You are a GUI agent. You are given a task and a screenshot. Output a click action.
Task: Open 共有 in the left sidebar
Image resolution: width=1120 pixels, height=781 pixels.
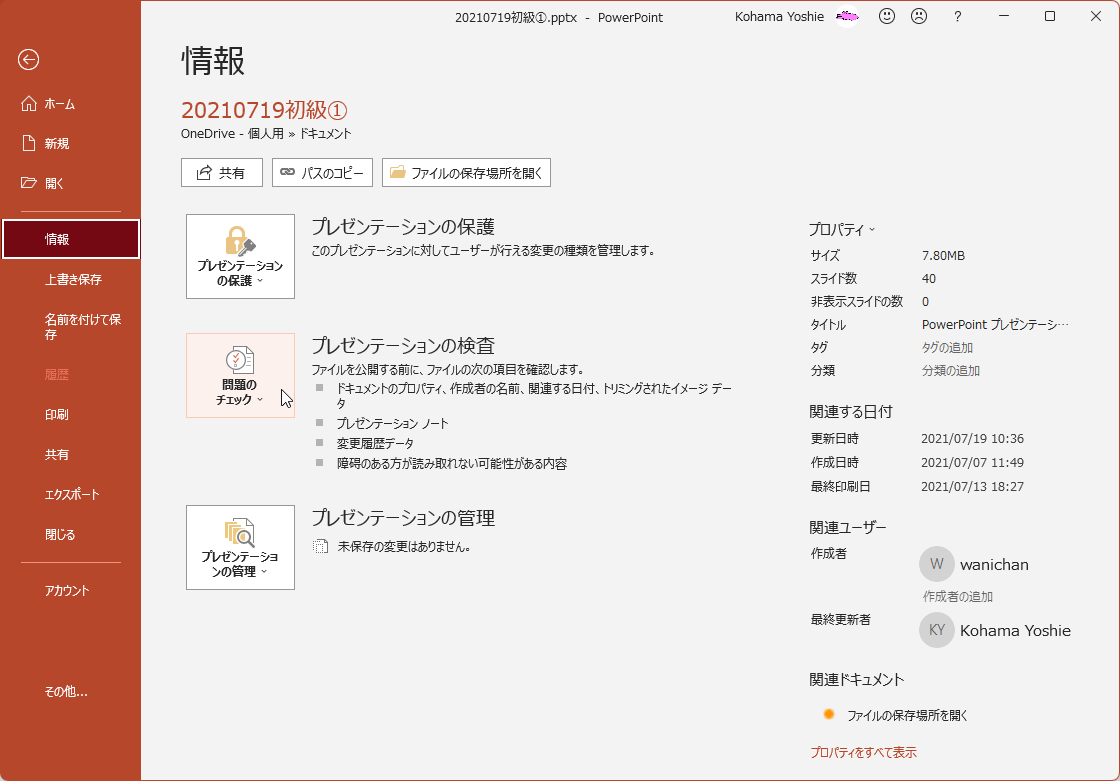pos(70,454)
